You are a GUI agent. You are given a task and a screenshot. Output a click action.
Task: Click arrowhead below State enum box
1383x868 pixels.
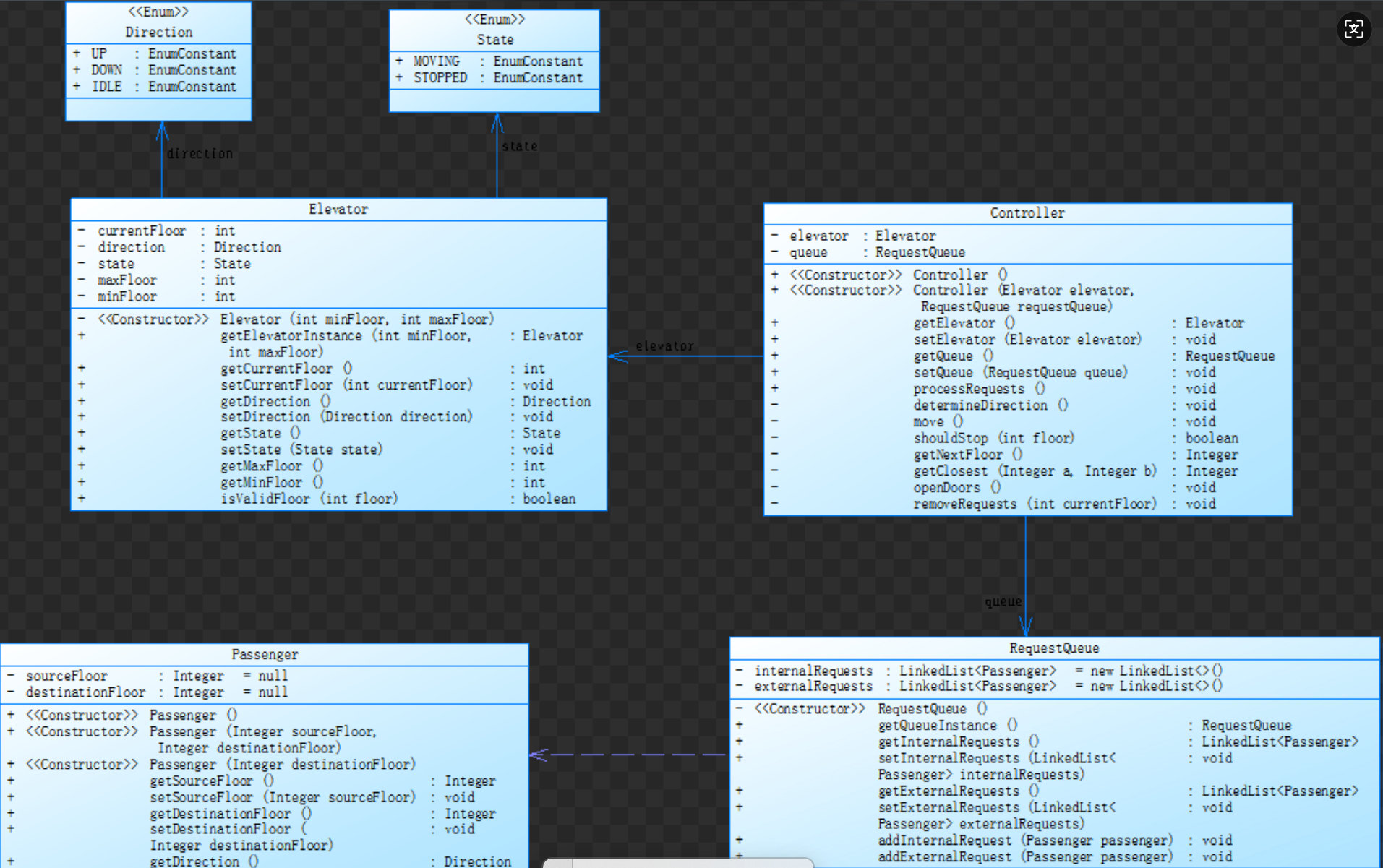(497, 124)
